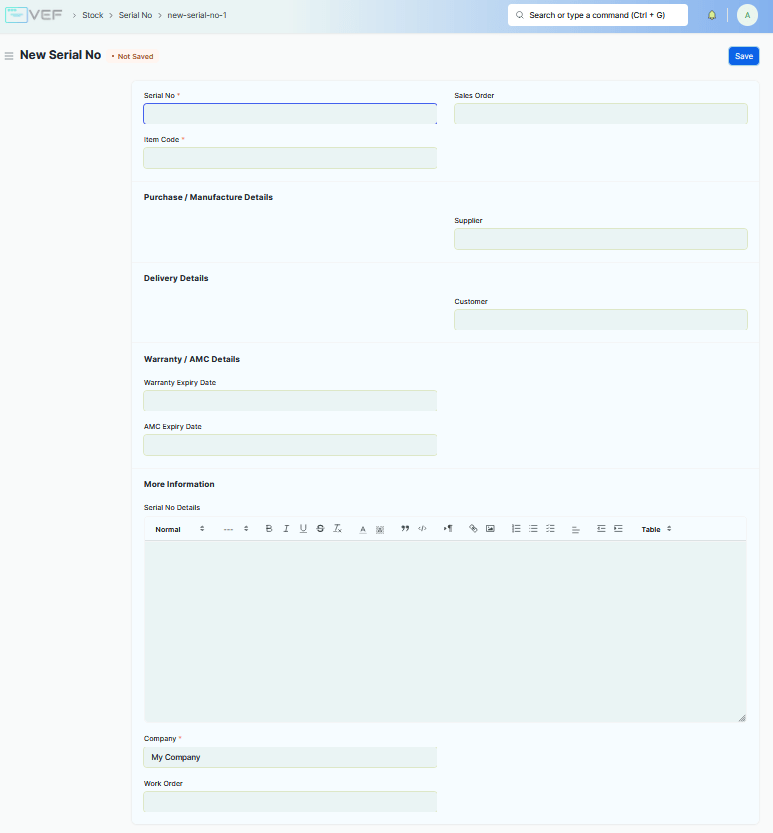
Task: Toggle right-to-left text direction
Action: (x=448, y=529)
